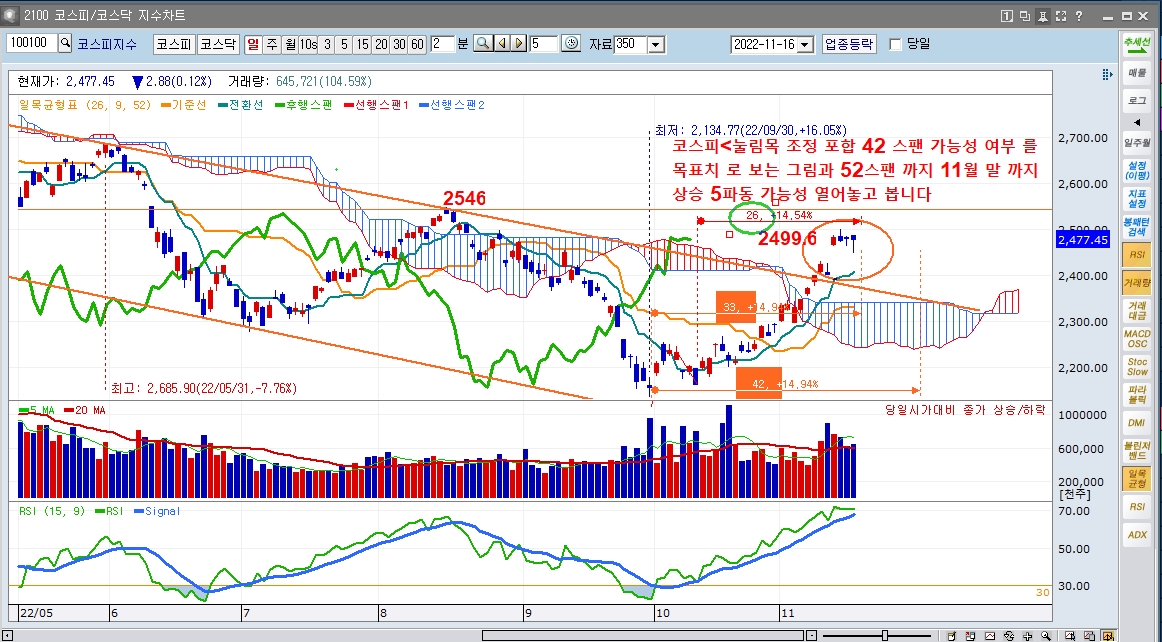Select the 주 weekly period tab
The height and width of the screenshot is (642, 1162).
point(272,44)
